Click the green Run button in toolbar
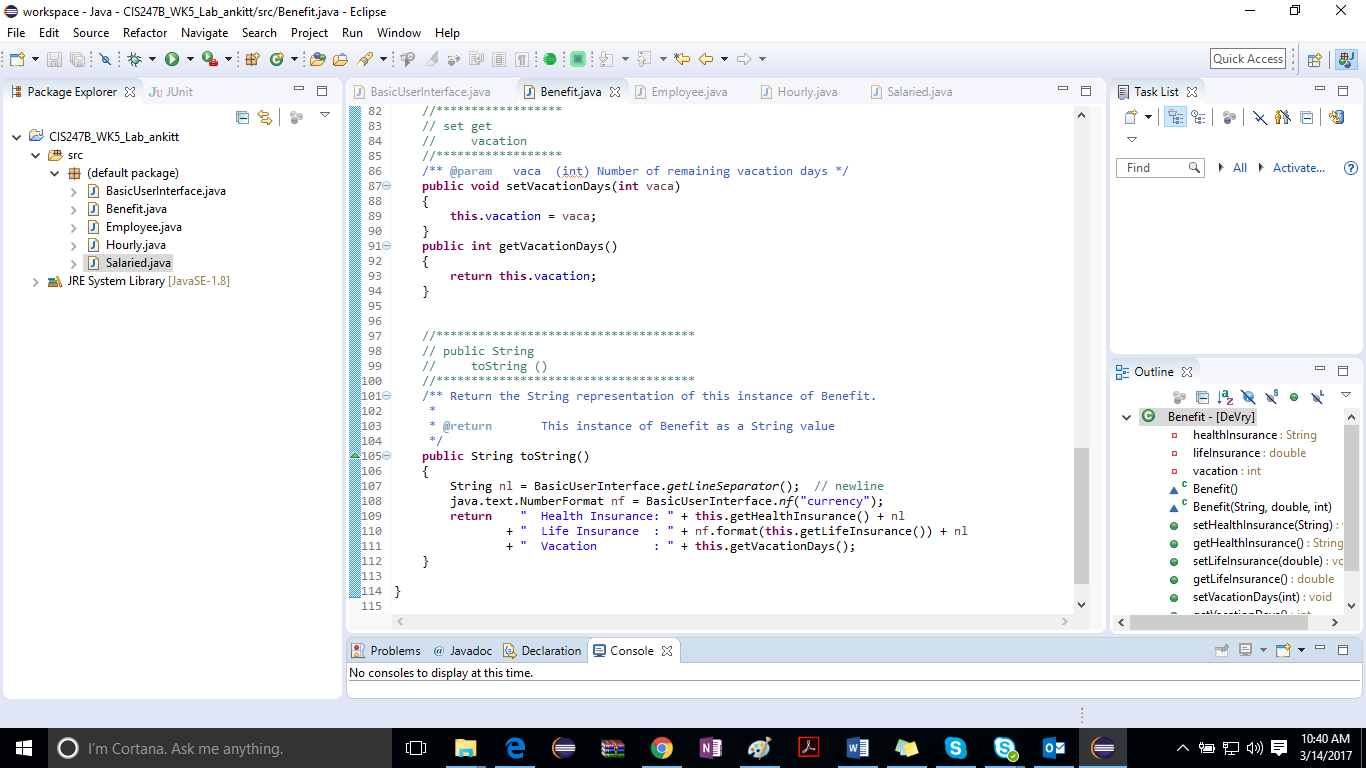Screen dimensions: 1366x768 tap(172, 59)
